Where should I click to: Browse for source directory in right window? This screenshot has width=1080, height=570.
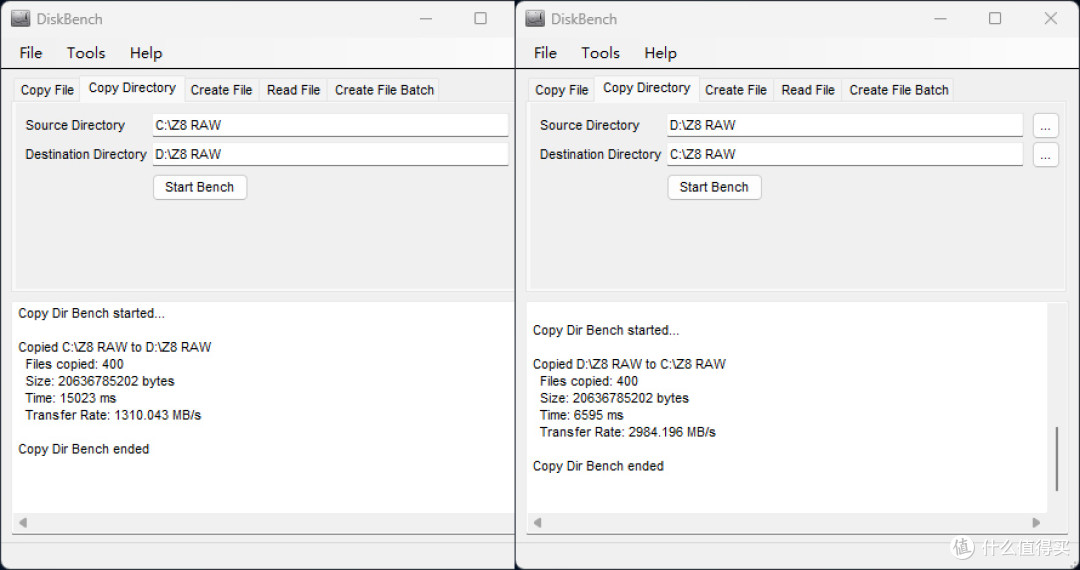pyautogui.click(x=1046, y=126)
